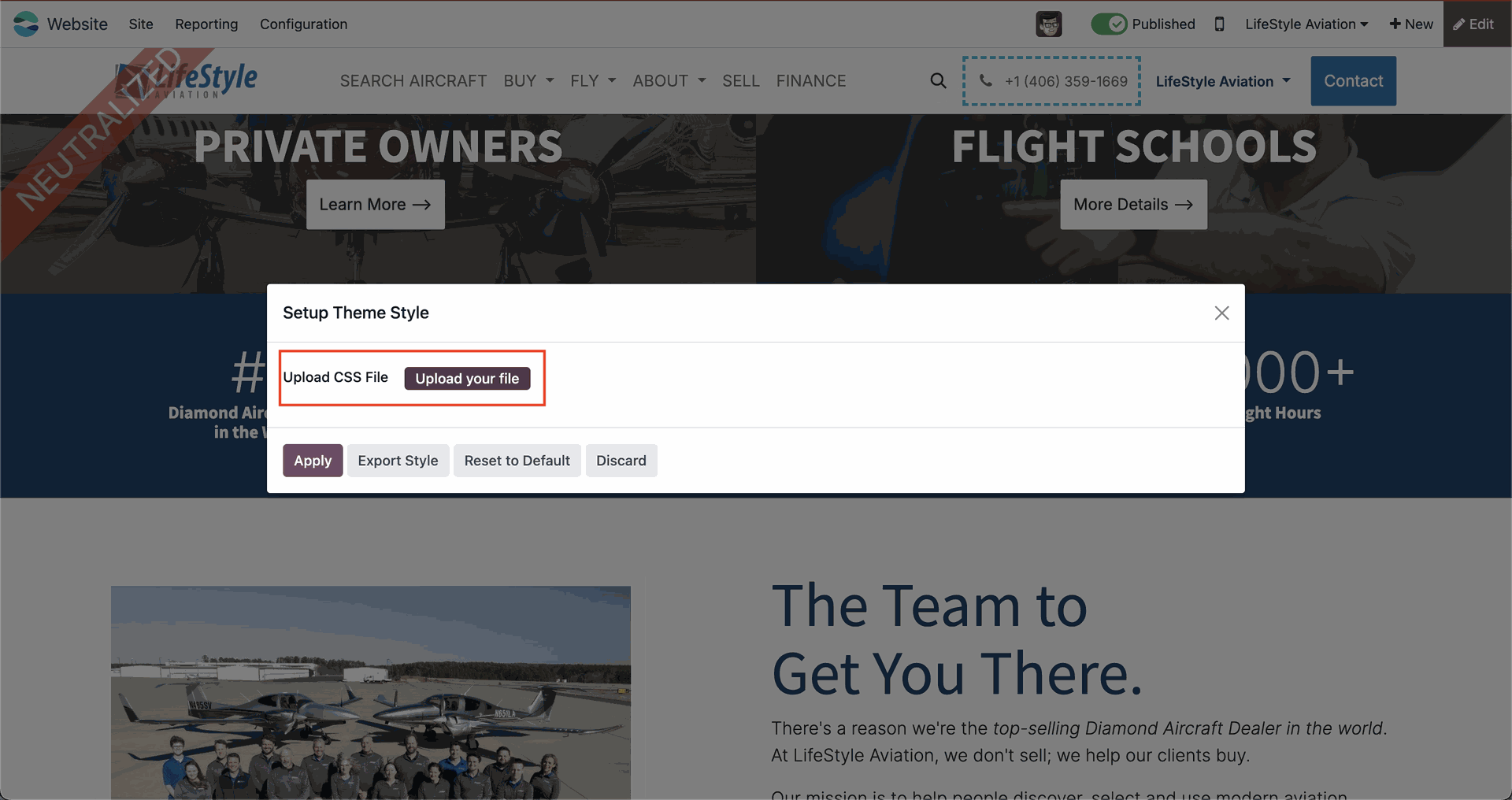This screenshot has height=800, width=1512.
Task: Click the plus New button
Action: coord(1411,24)
